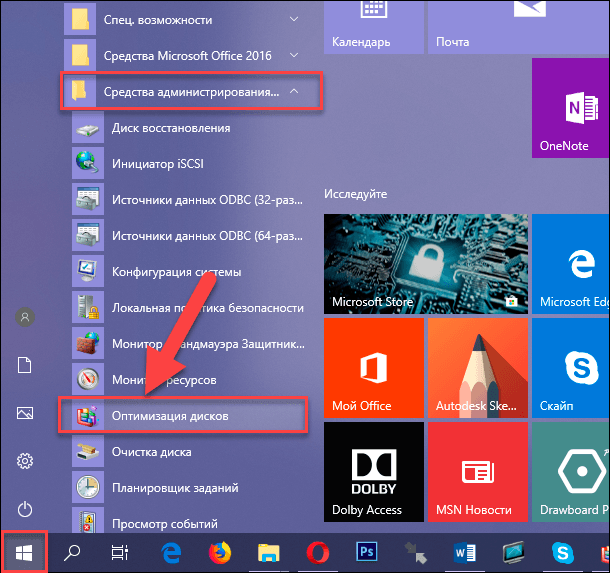Expand Средства Microsoft Office 2016 chevron
610x573 pixels.
point(294,55)
